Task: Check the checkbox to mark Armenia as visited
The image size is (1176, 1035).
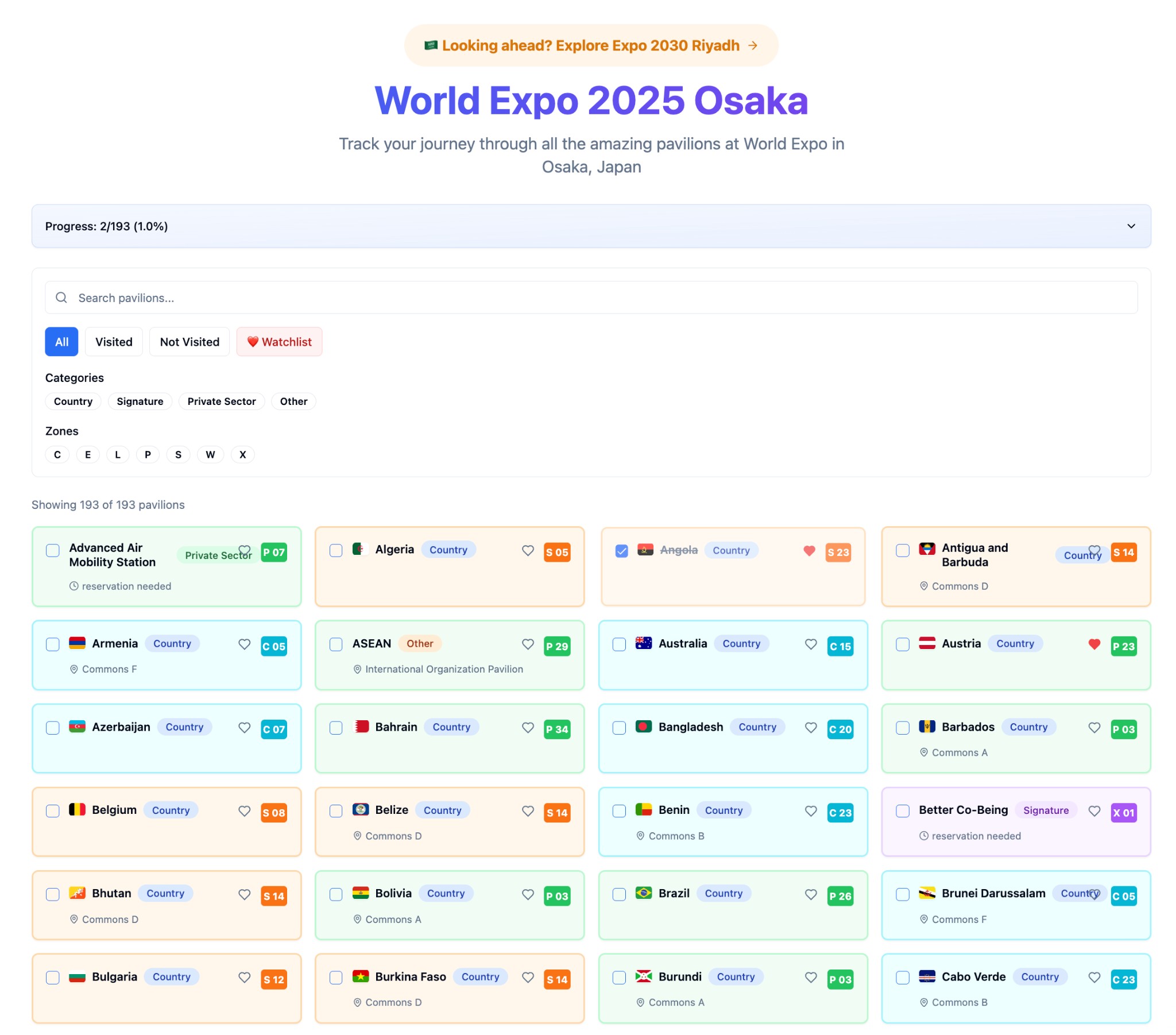Action: (x=52, y=644)
